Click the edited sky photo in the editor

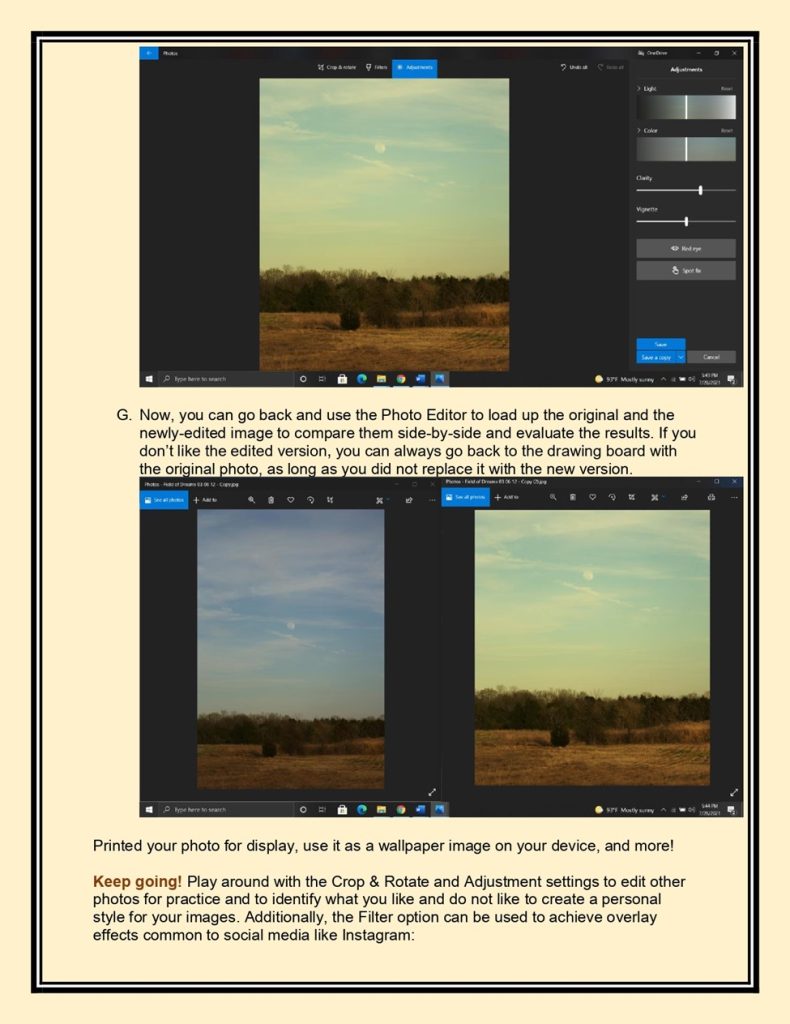384,225
